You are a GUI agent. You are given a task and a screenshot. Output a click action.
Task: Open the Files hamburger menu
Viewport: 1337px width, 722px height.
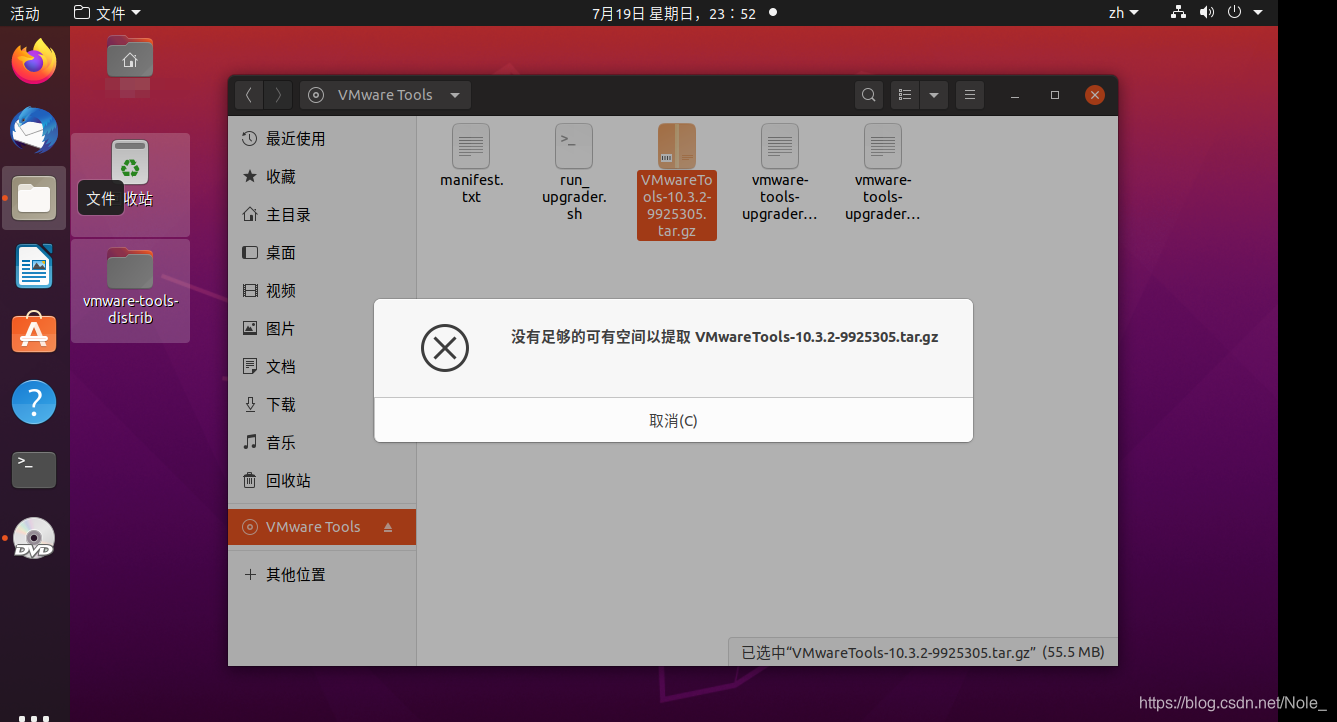pyautogui.click(x=969, y=95)
